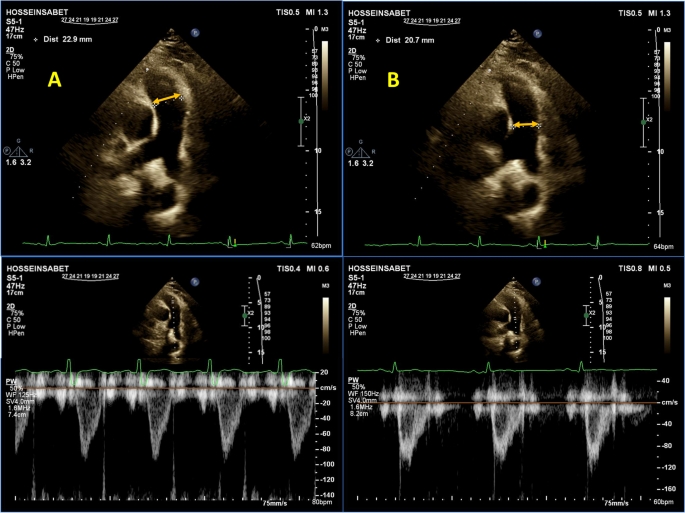The height and width of the screenshot is (513, 685).
Task: Click the M3 label in panel B
Action: [x=667, y=31]
